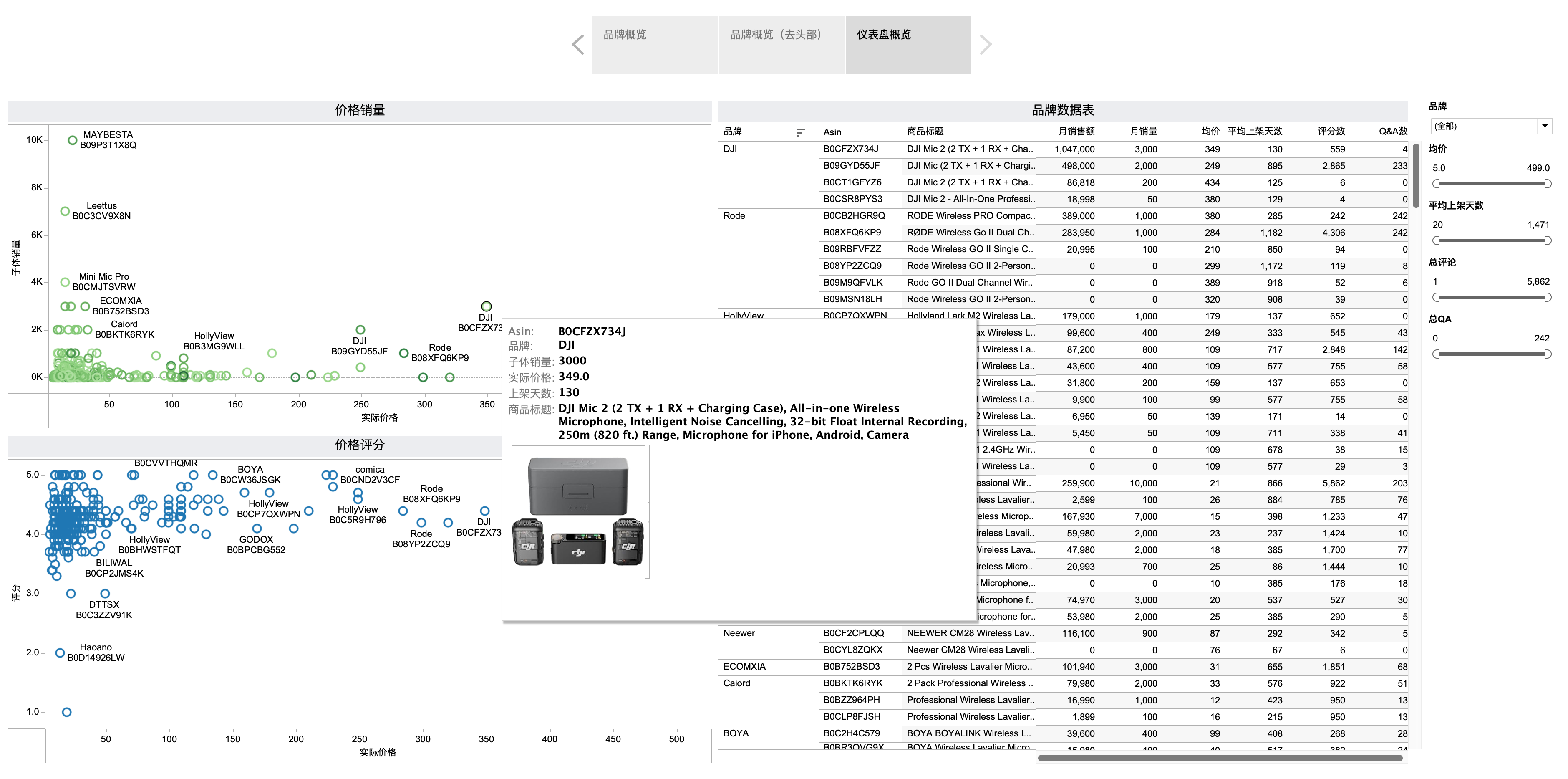Image resolution: width=1568 pixels, height=779 pixels.
Task: Go to the previous dashboard tab arrow
Action: coord(578,45)
